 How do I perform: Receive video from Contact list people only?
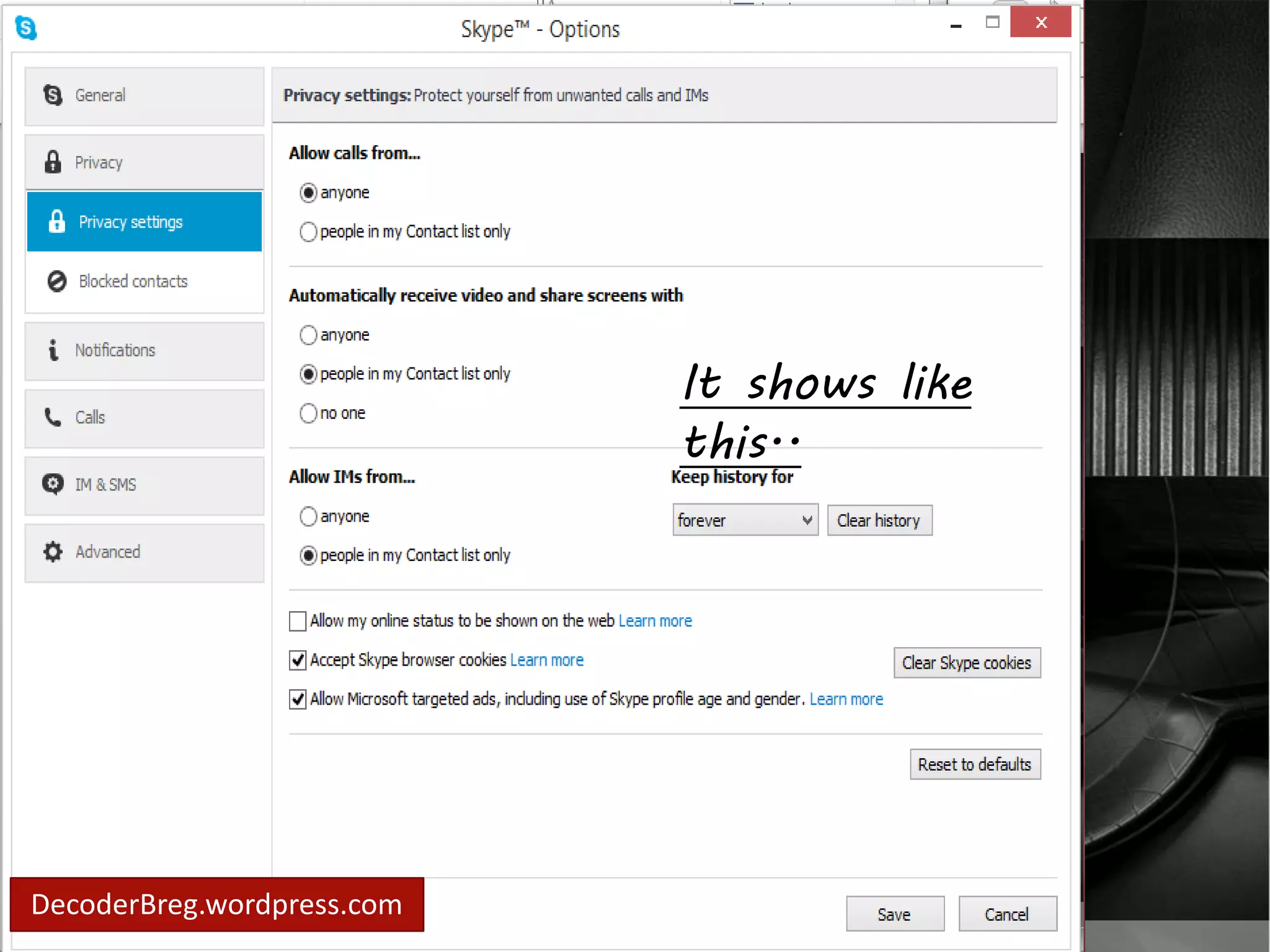[308, 374]
